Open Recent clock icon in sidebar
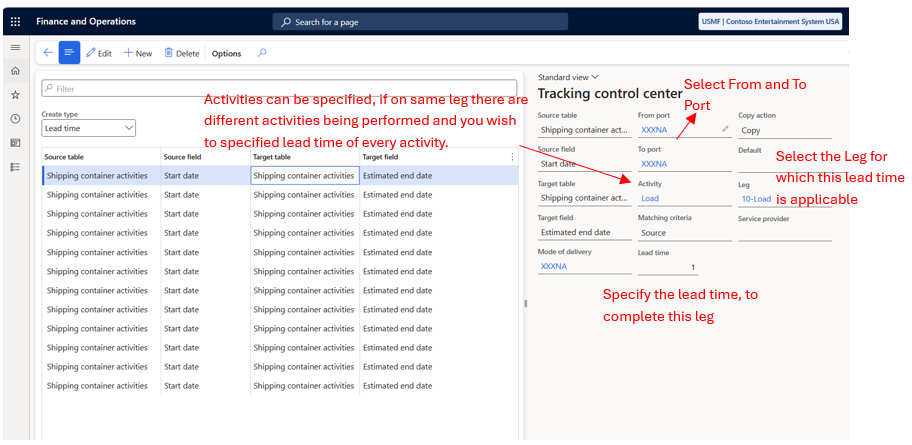Image resolution: width=912 pixels, height=445 pixels. 16,119
